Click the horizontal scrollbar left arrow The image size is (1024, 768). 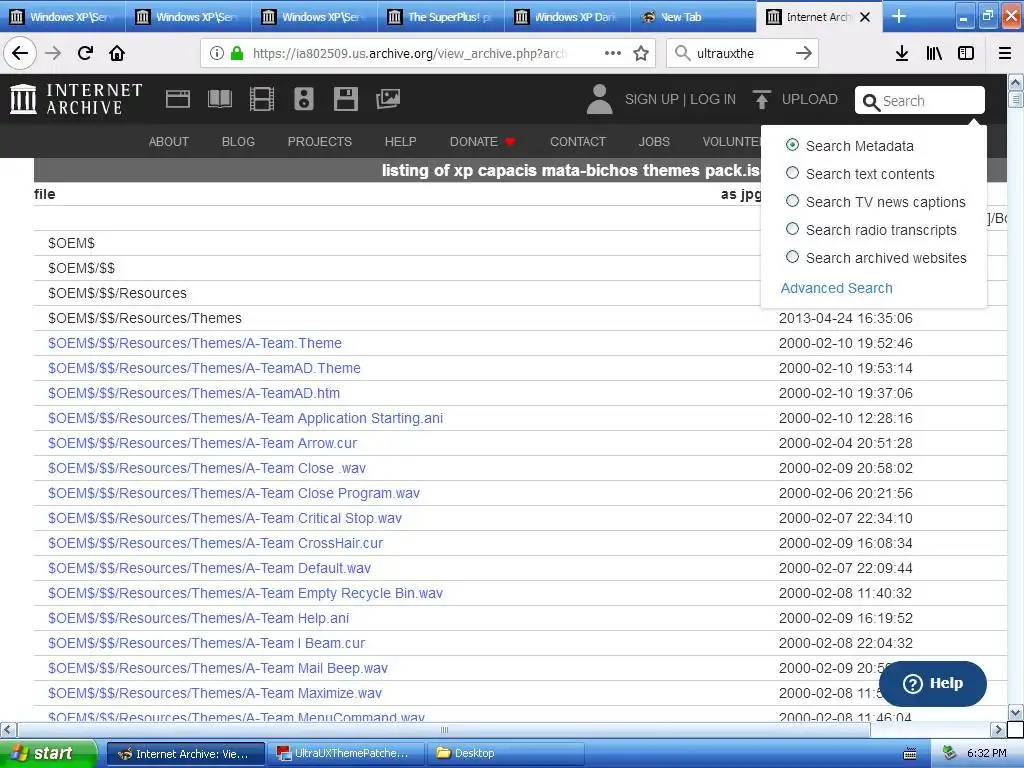[x=8, y=729]
